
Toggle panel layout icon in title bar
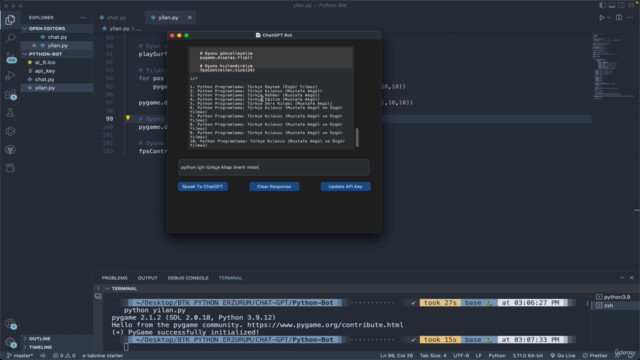point(612,5)
